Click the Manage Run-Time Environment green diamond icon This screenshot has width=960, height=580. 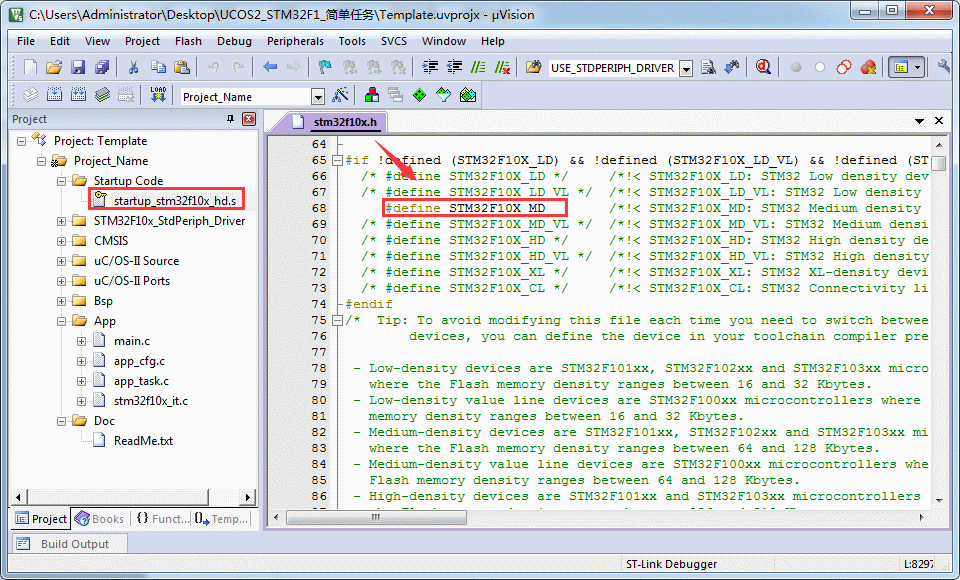[x=419, y=95]
